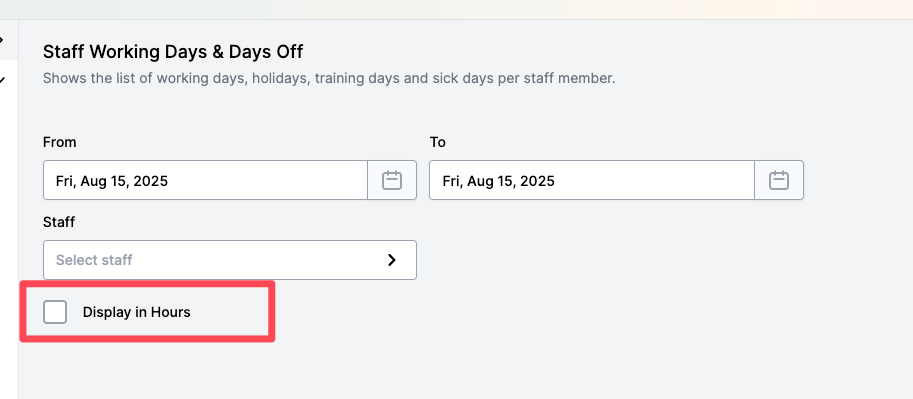Click the To field label
The width and height of the screenshot is (913, 399).
tap(437, 142)
